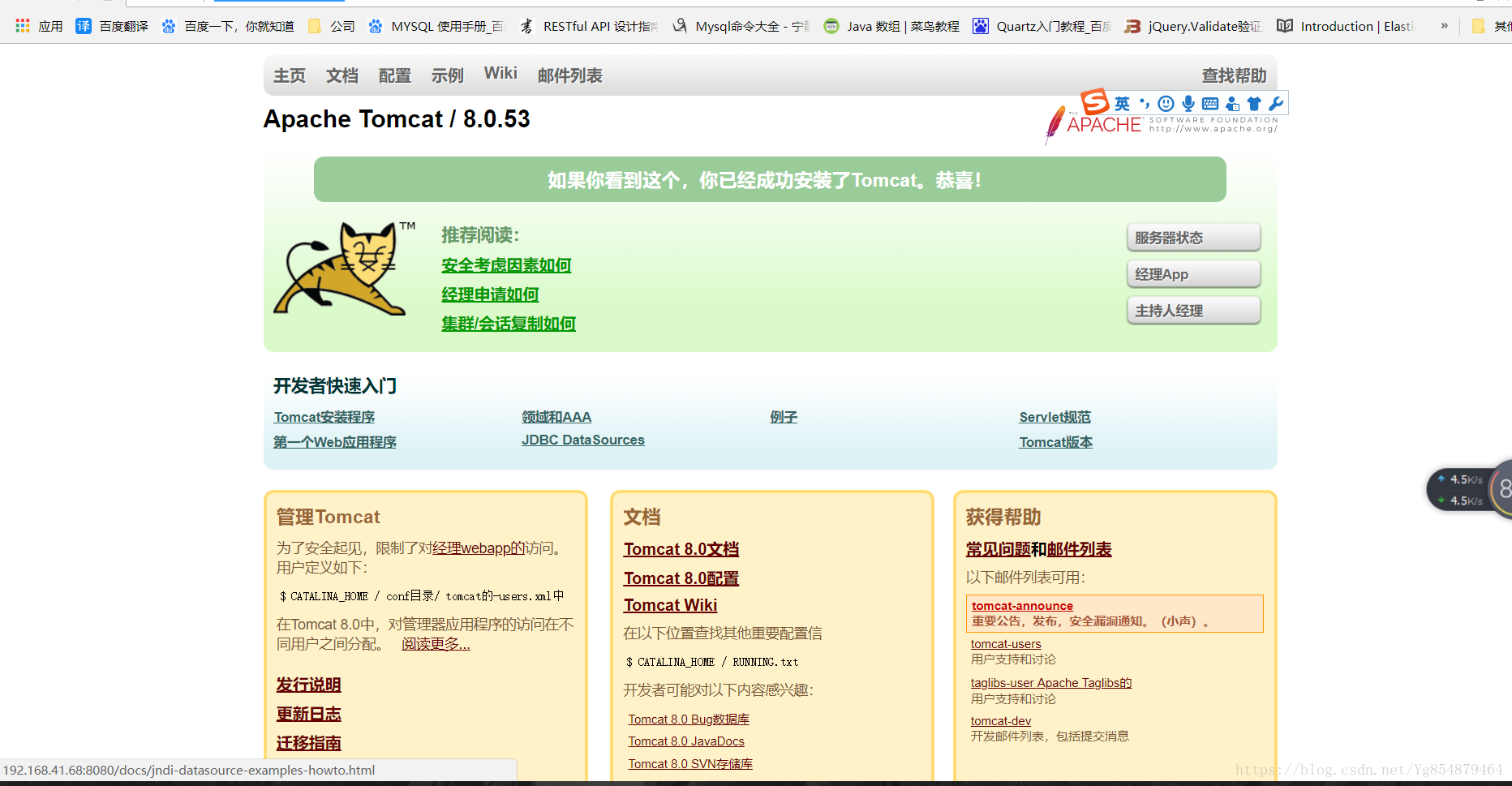Open the 更新日志 link
Image resolution: width=1512 pixels, height=786 pixels.
308,714
